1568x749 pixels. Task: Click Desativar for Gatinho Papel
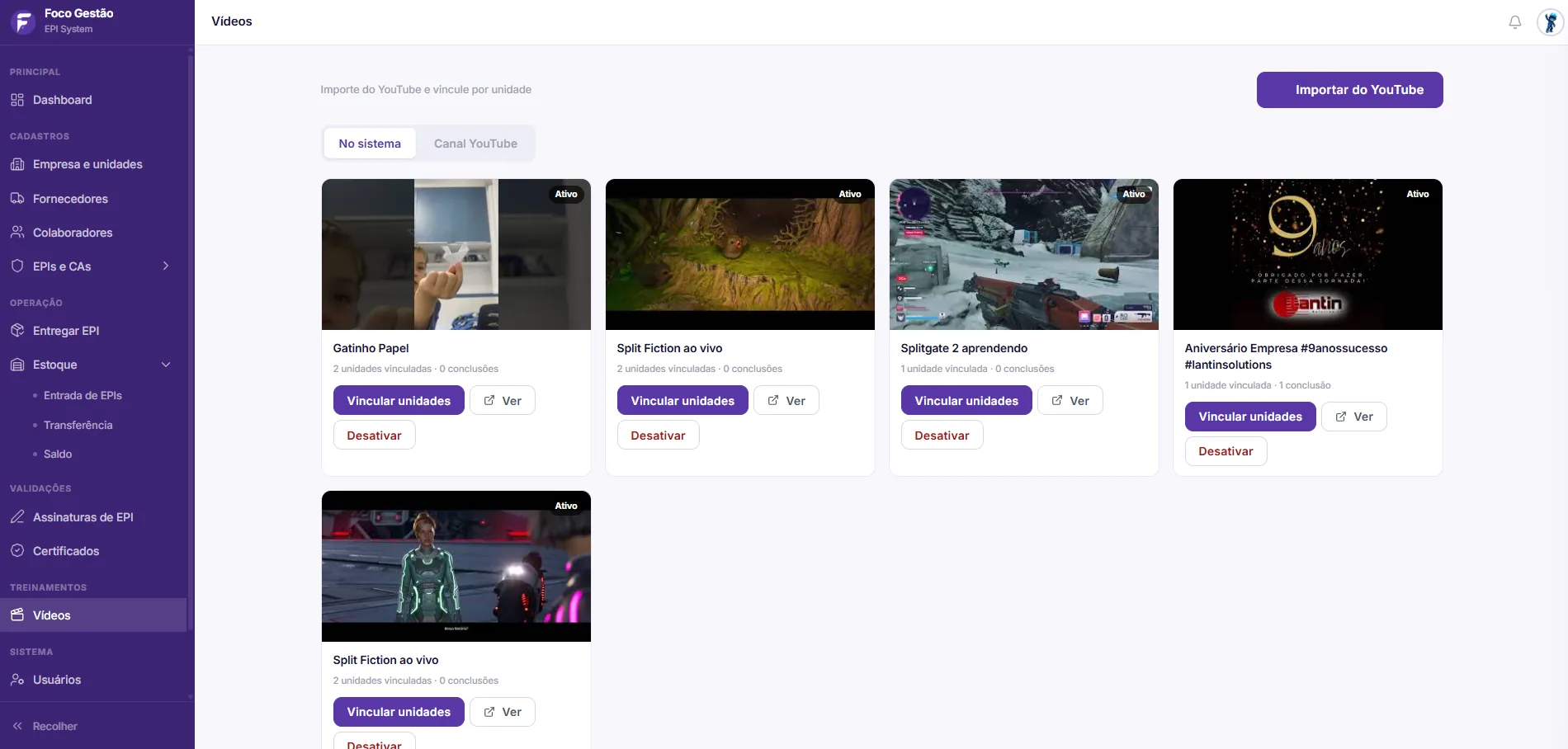[x=374, y=435]
